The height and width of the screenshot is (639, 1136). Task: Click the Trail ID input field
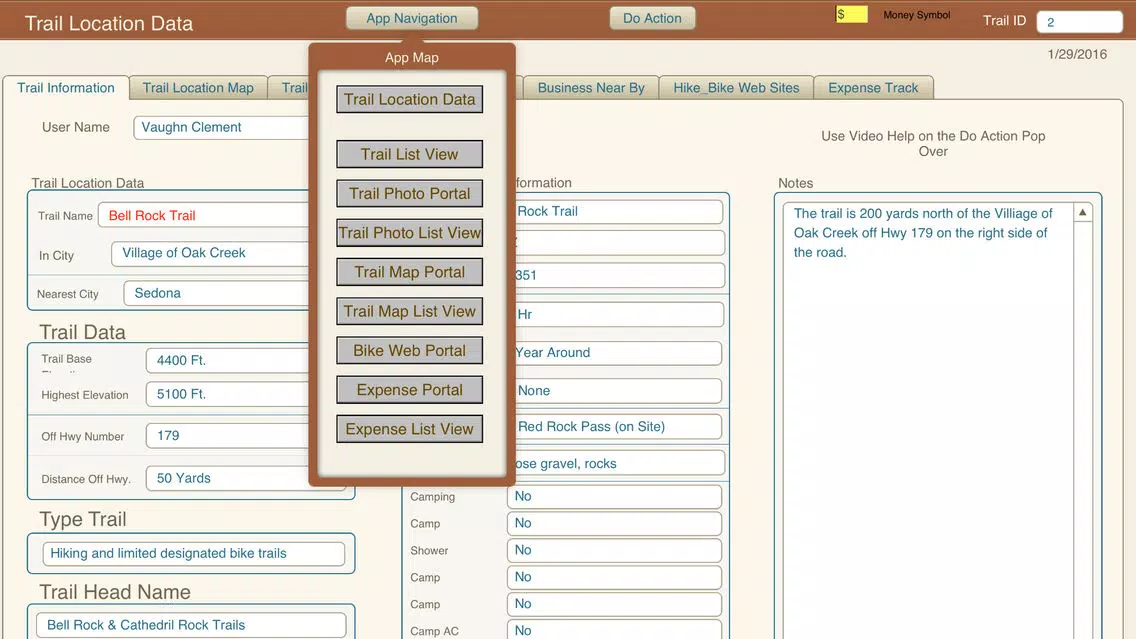[1079, 22]
